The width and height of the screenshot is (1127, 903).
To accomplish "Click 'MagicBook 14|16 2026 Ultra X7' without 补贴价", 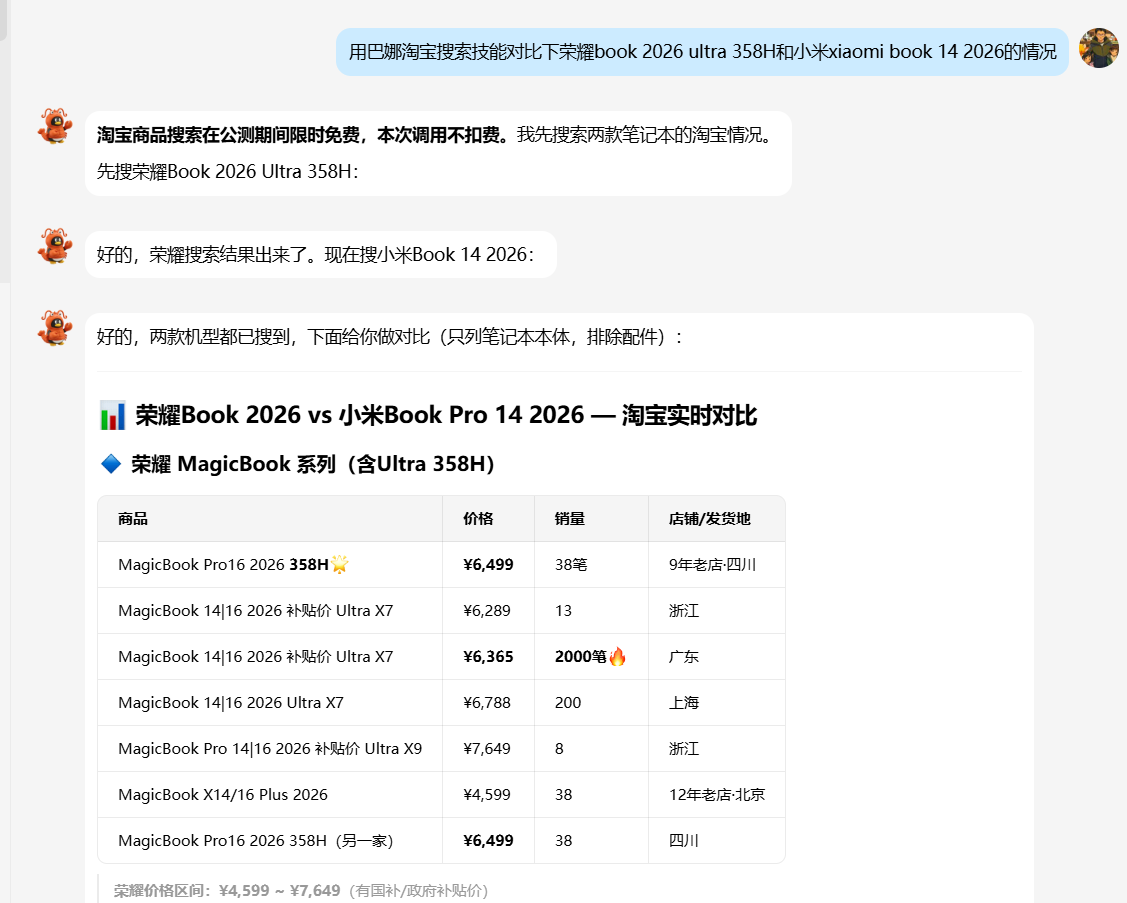I will (x=231, y=702).
